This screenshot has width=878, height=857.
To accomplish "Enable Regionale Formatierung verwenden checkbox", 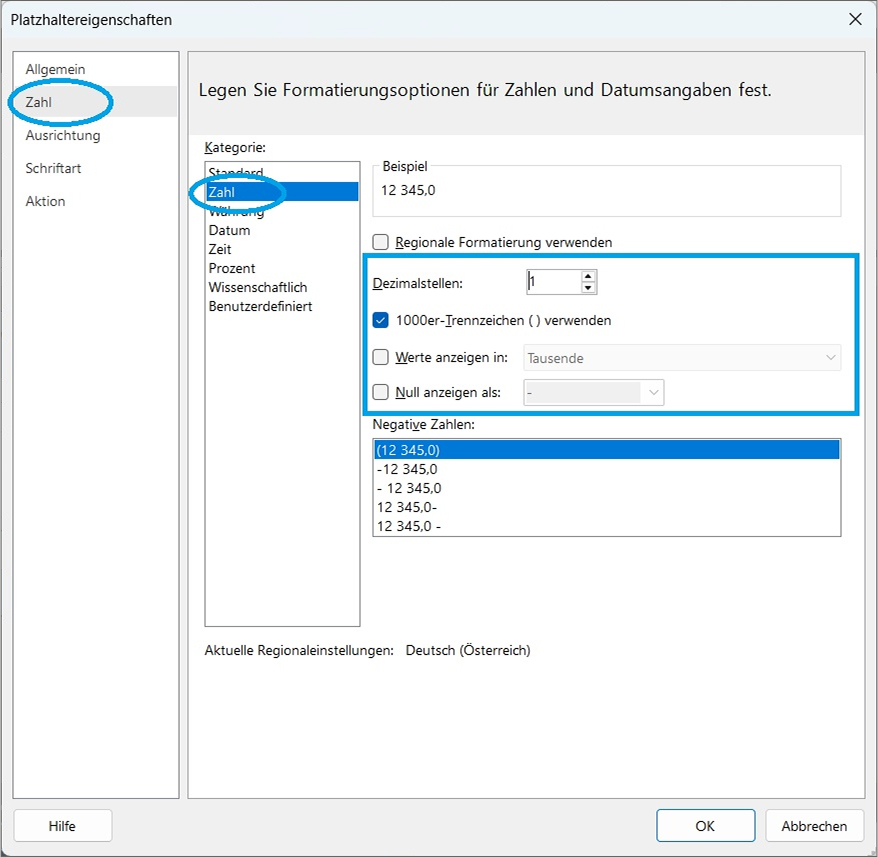I will (380, 242).
